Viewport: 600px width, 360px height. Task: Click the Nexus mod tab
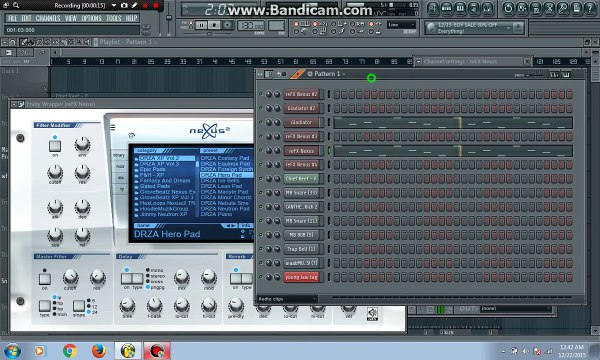tap(120, 166)
